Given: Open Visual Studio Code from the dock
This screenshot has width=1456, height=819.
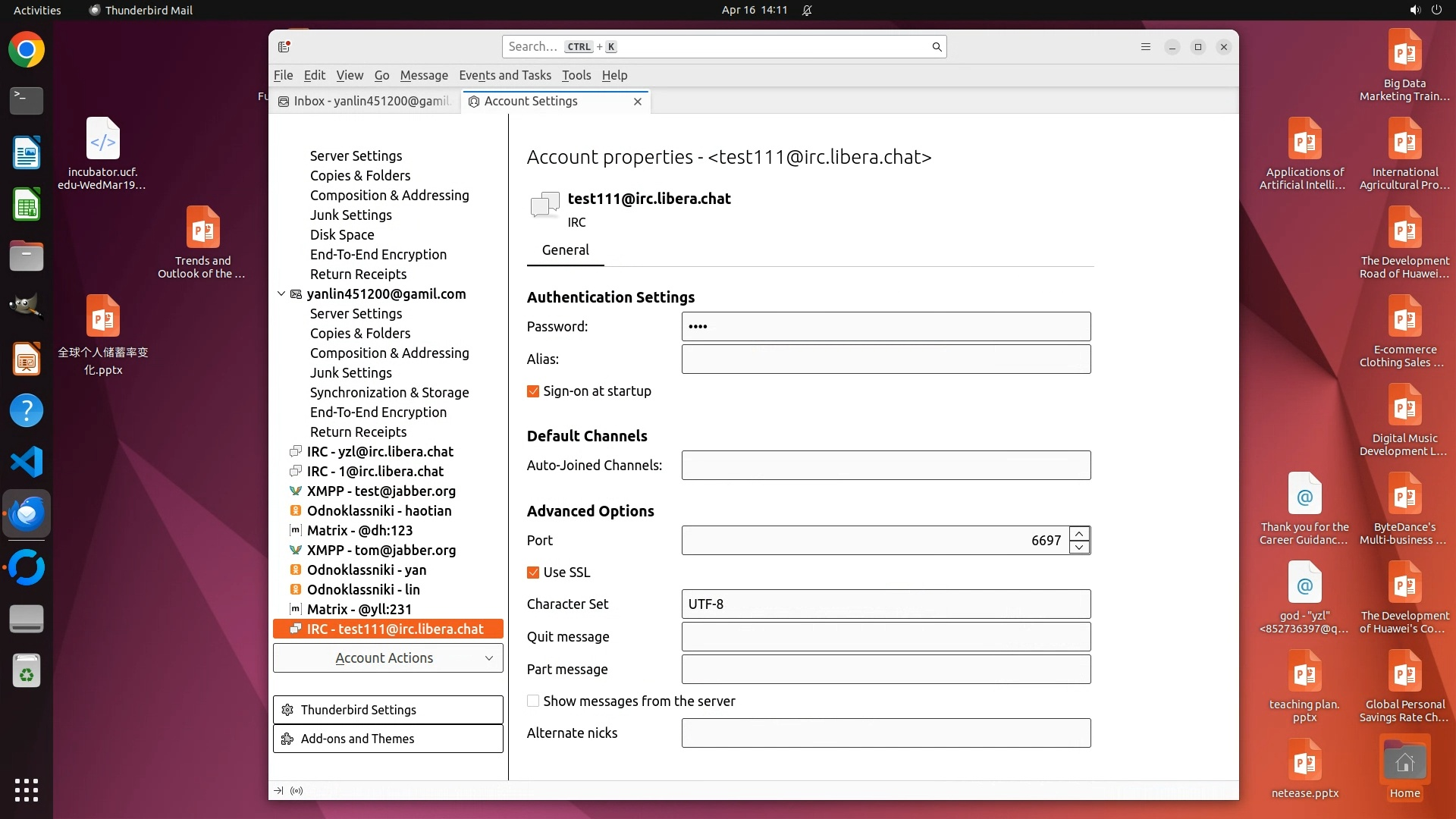Looking at the screenshot, I should (x=27, y=462).
